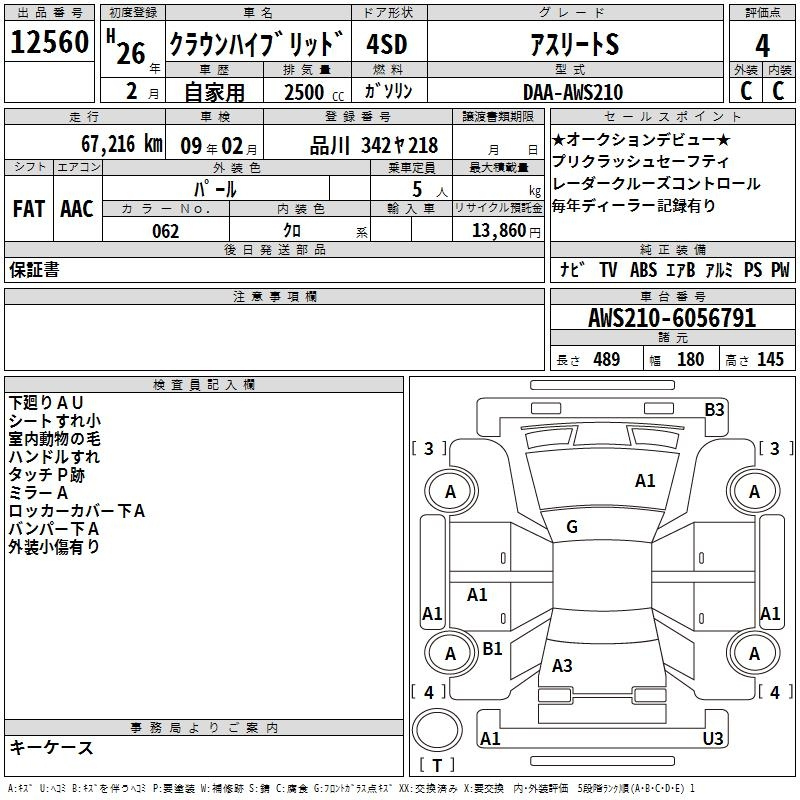Click the アスリートS grade name

pyautogui.click(x=574, y=45)
